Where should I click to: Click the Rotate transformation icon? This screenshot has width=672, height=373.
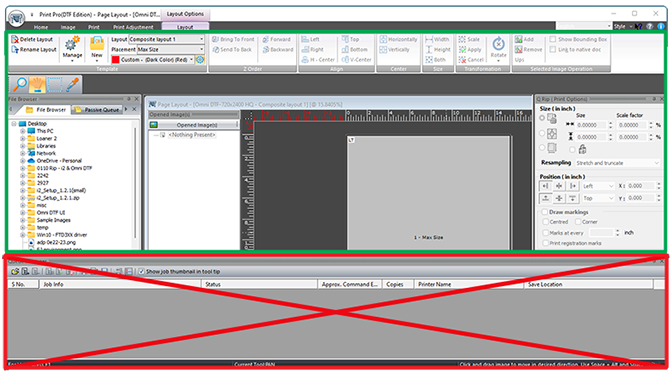[498, 48]
